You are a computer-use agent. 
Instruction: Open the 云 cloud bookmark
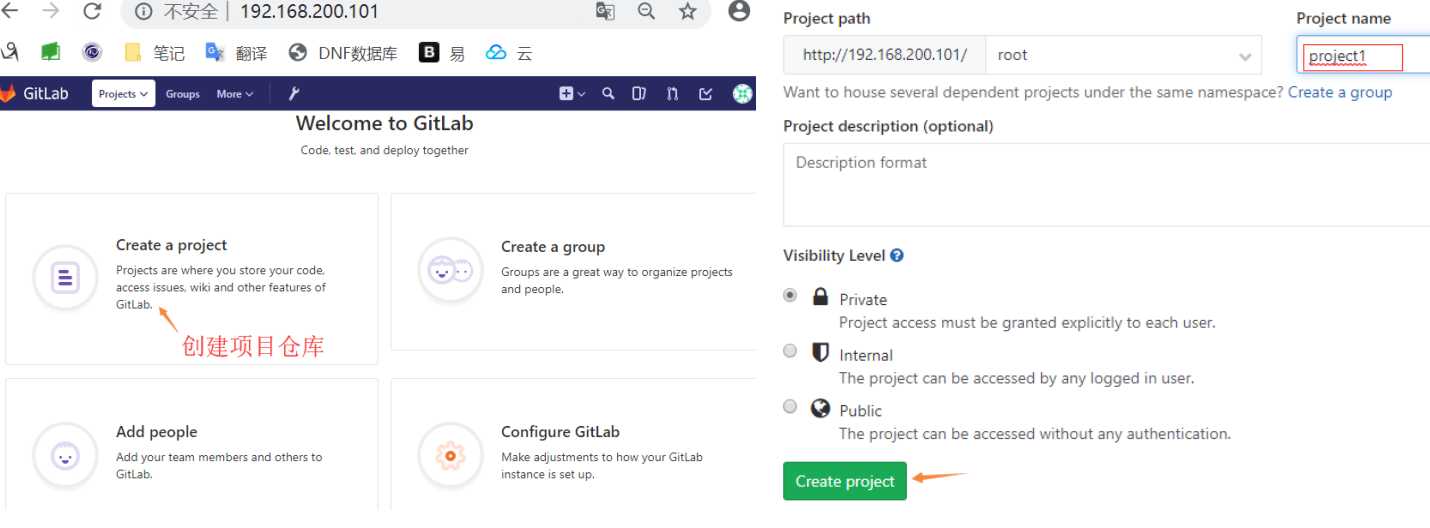pos(509,53)
